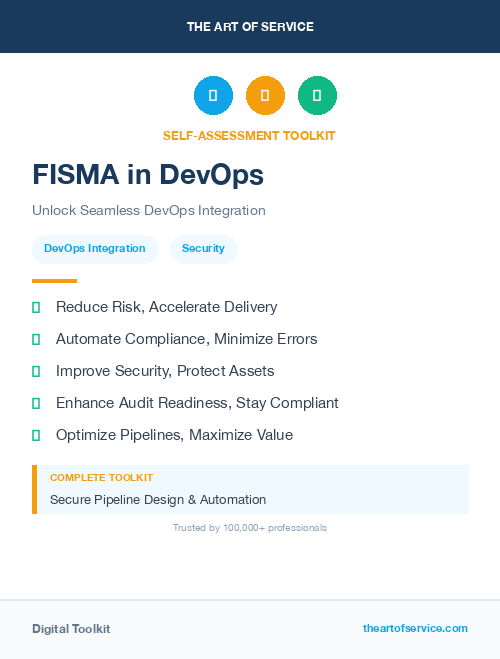This screenshot has width=500, height=659.
Task: Click the blue circle icon
Action: 213,95
